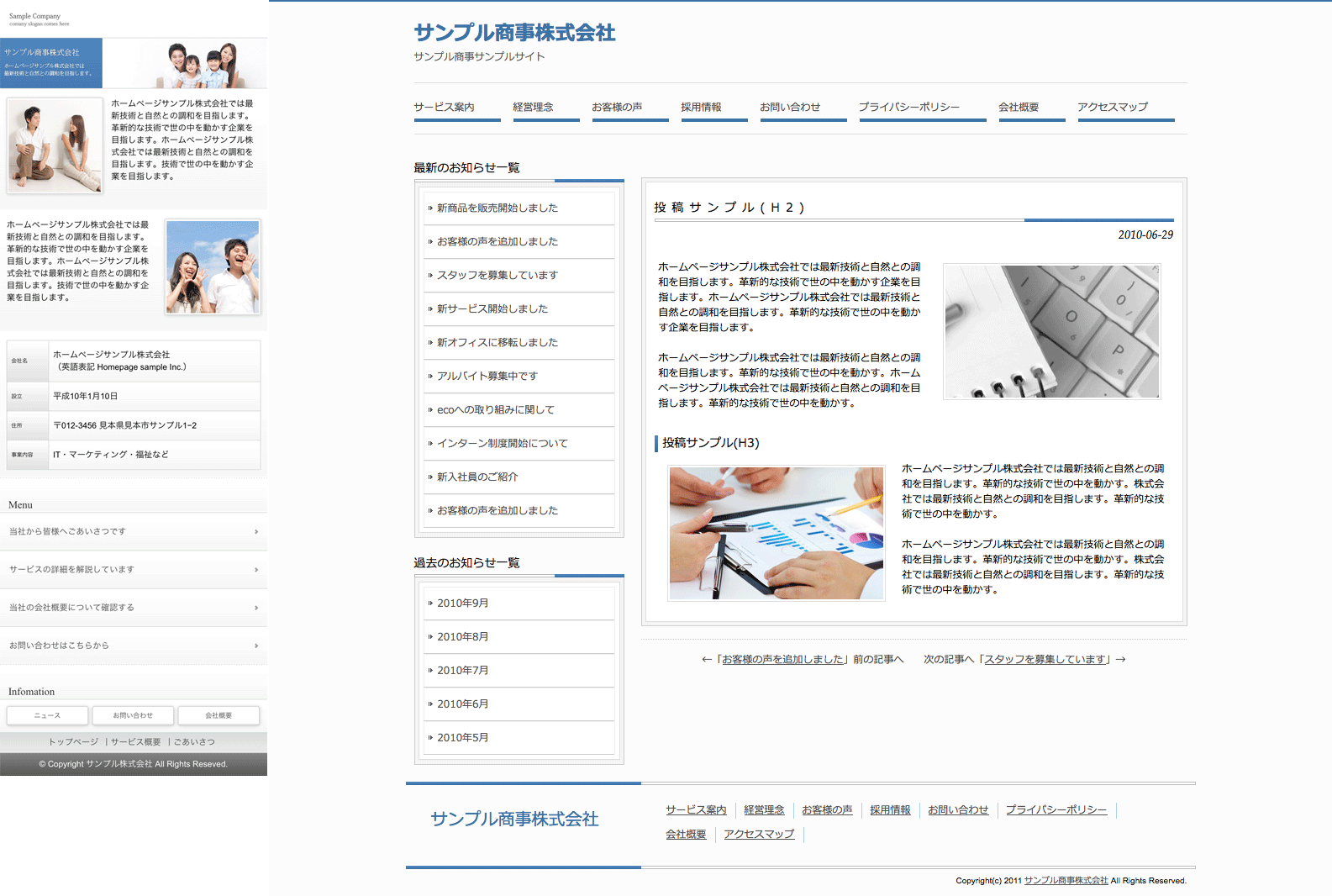Image resolution: width=1332 pixels, height=896 pixels.
Task: Expand the 2010年9月 archive entry
Action: pos(462,603)
